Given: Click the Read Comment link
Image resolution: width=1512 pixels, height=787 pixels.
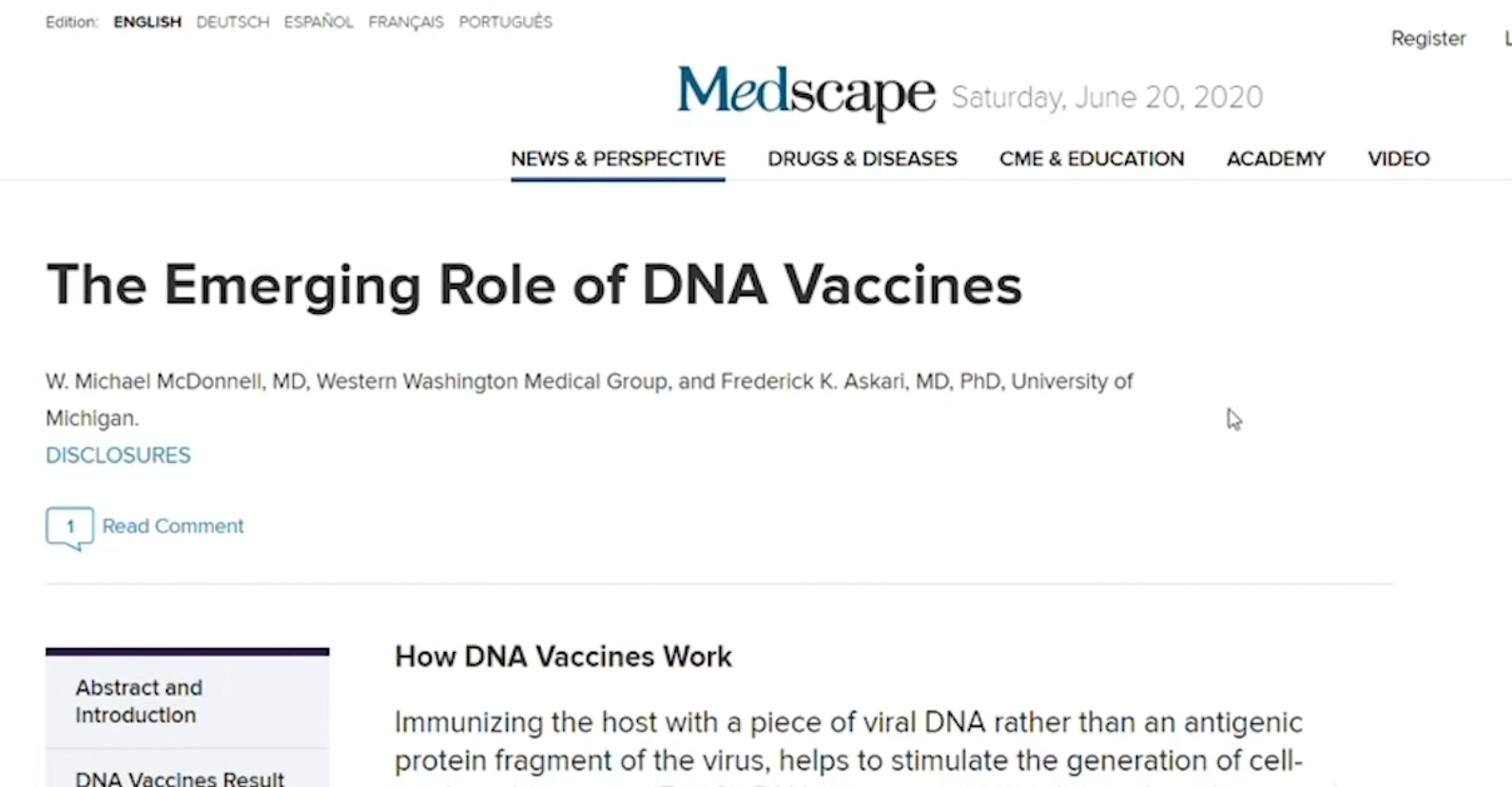Looking at the screenshot, I should pos(173,527).
